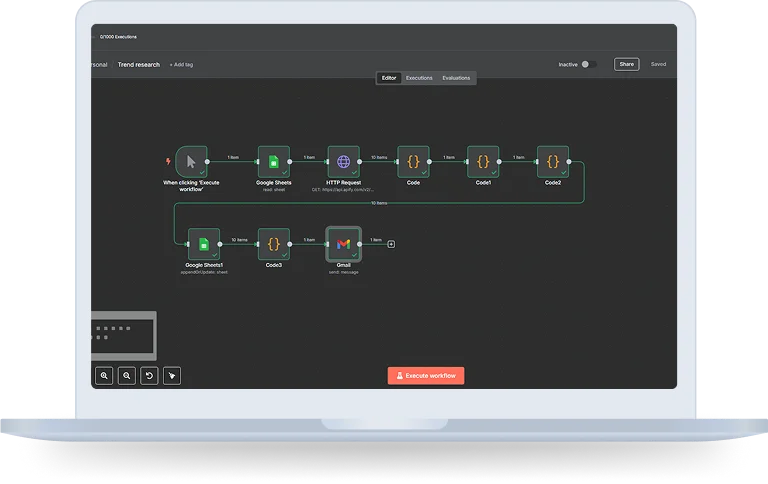Open the Evaluations tab
This screenshot has width=768, height=484.
456,78
